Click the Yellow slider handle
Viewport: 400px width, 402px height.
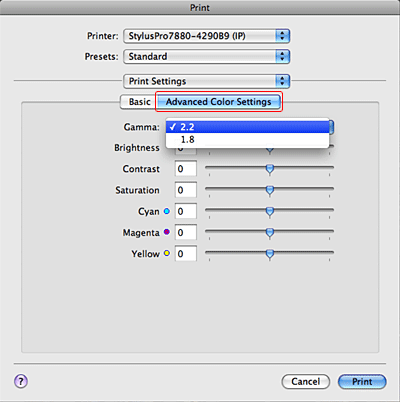(x=270, y=254)
